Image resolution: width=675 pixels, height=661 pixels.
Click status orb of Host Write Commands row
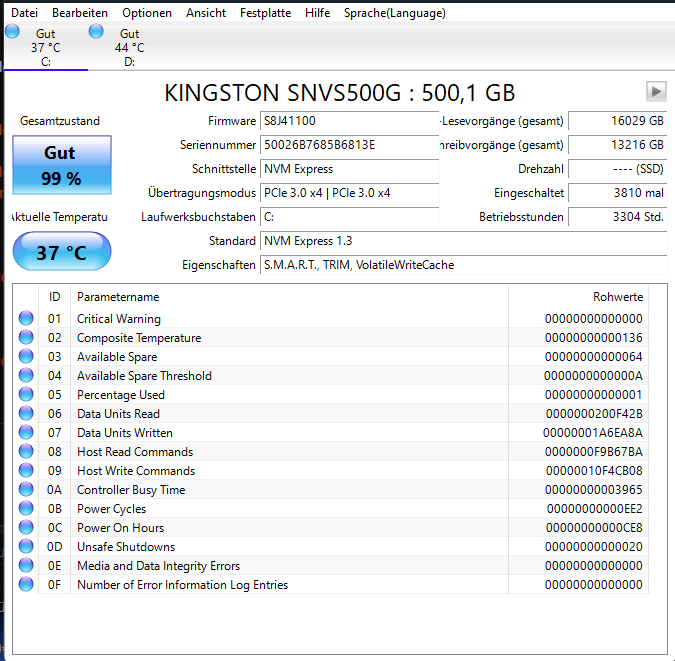(x=26, y=470)
